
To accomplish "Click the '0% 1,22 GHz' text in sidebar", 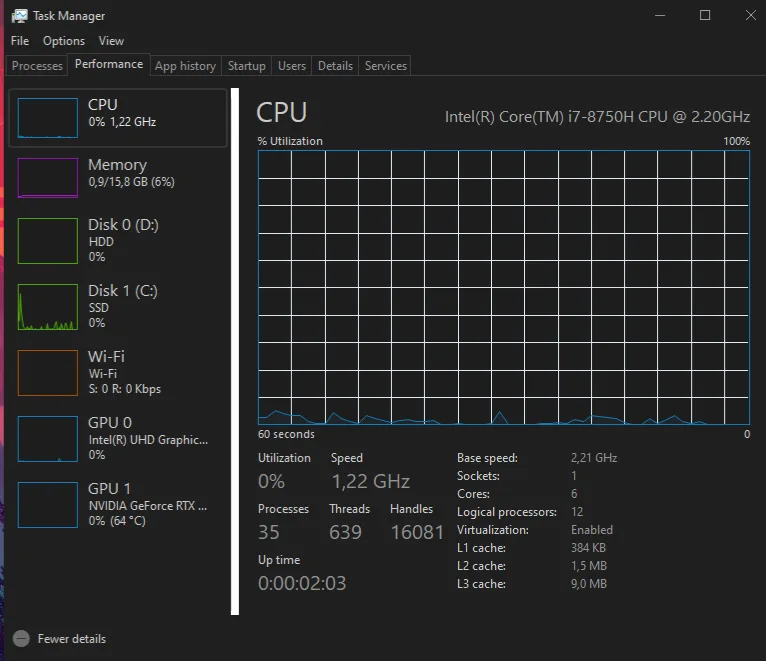I will [x=122, y=122].
